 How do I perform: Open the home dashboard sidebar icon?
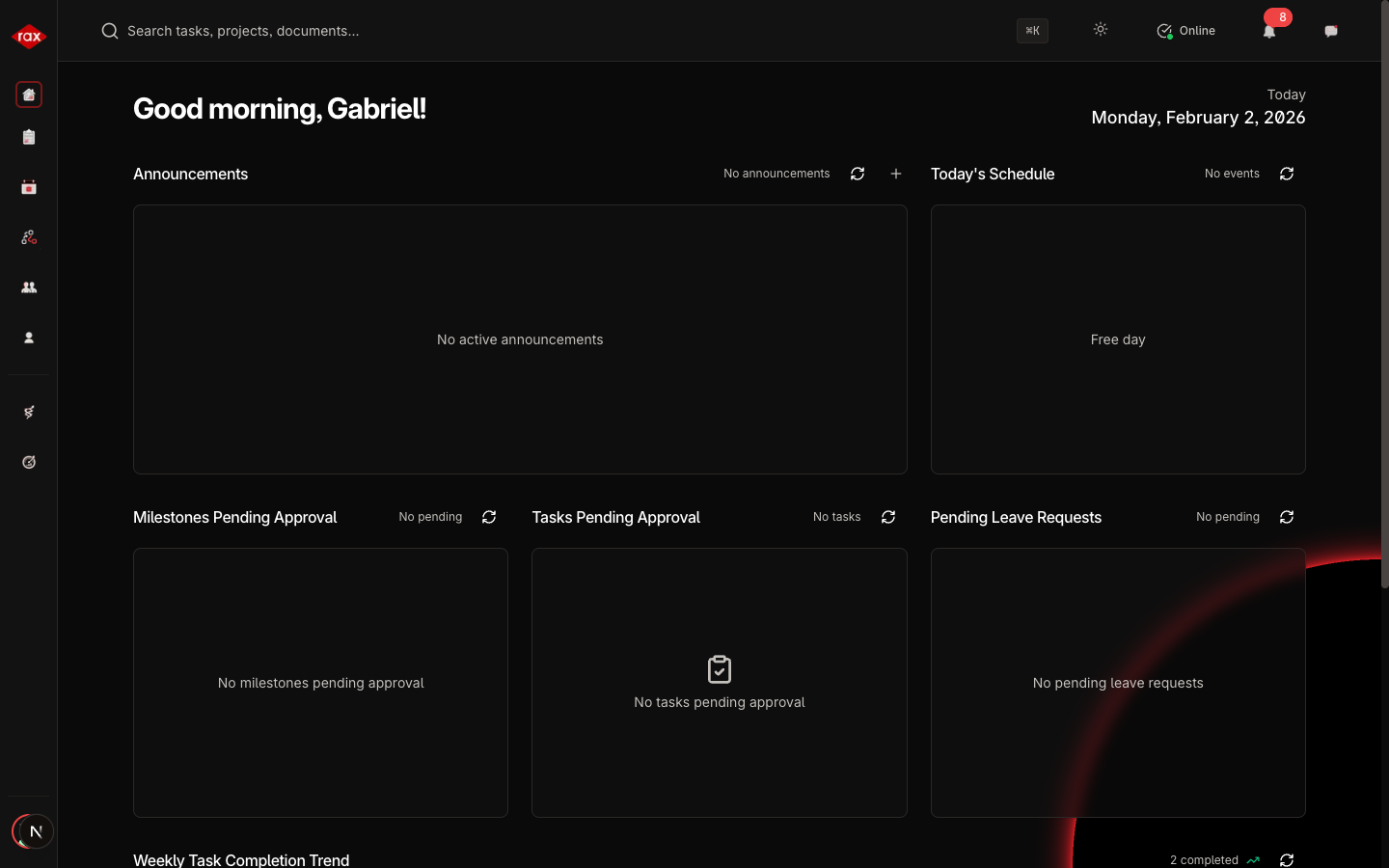click(29, 95)
